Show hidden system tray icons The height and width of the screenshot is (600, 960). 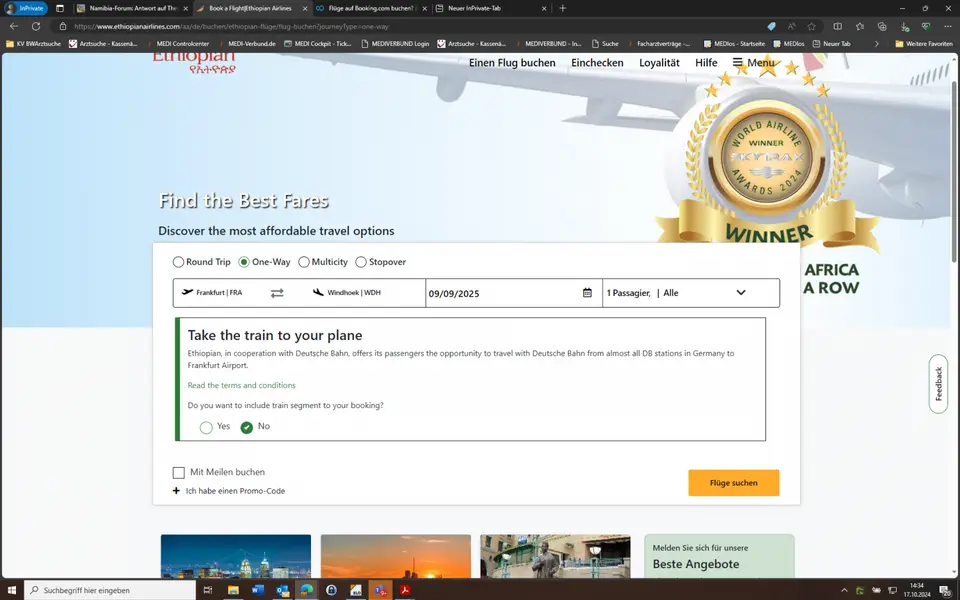click(x=844, y=590)
